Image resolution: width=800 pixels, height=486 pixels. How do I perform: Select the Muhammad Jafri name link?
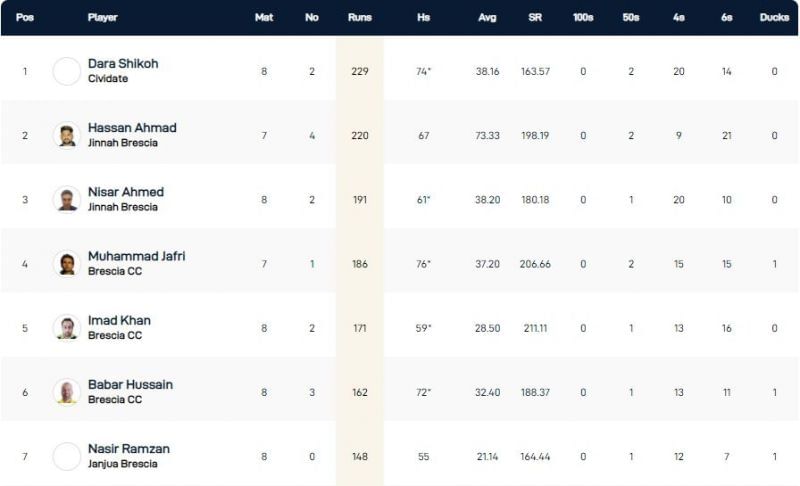(x=136, y=256)
